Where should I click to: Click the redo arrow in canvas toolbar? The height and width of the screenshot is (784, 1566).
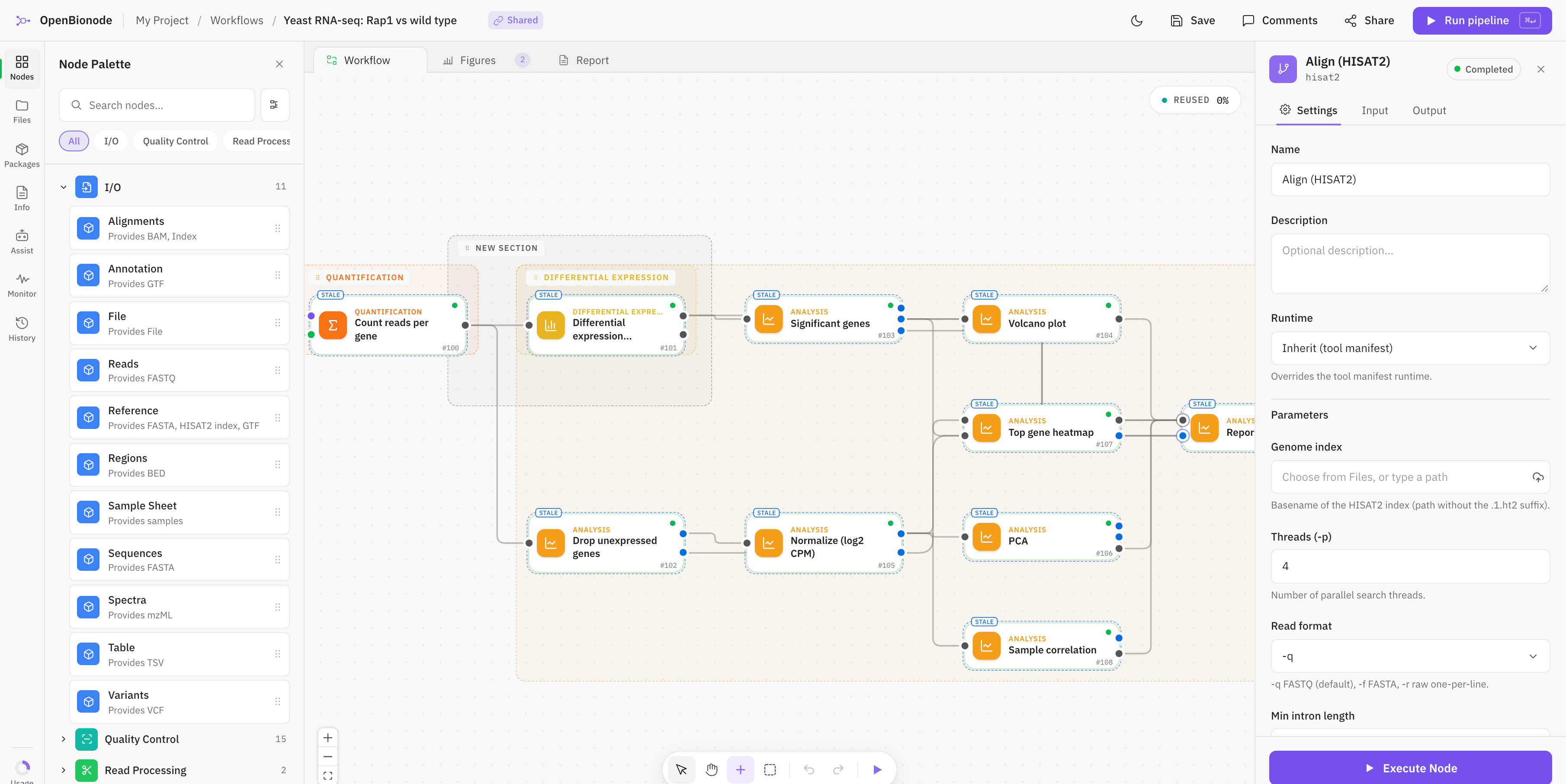pos(838,769)
